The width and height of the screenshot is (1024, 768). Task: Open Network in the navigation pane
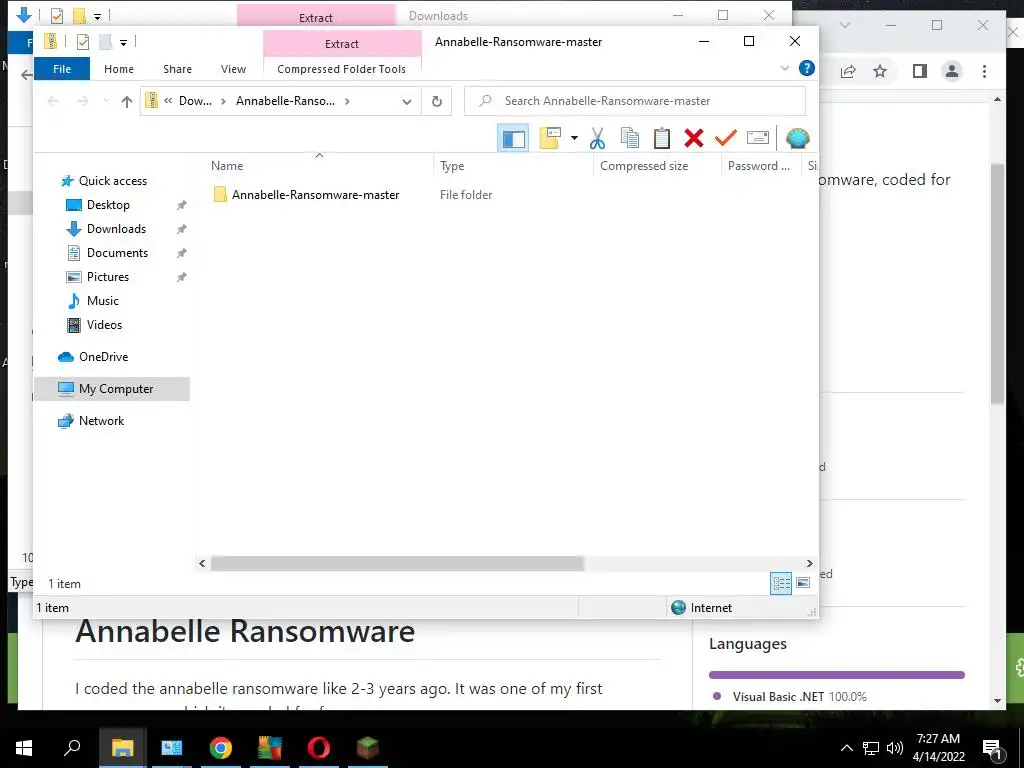(x=101, y=421)
